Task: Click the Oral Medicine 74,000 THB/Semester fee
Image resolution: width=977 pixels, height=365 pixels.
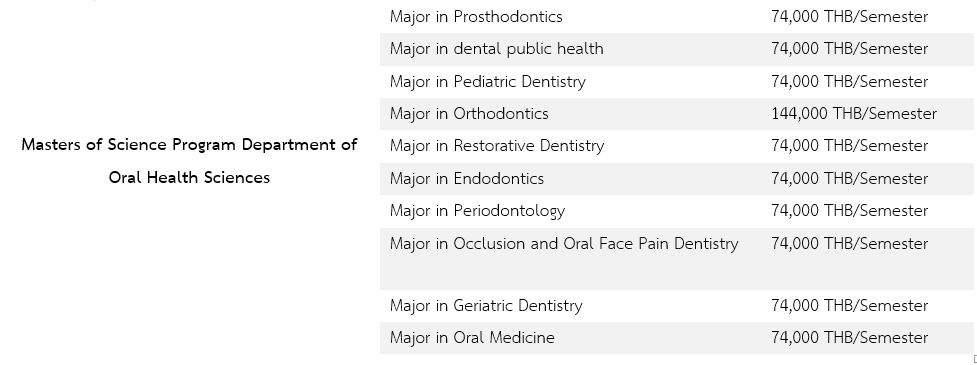Action: point(850,338)
